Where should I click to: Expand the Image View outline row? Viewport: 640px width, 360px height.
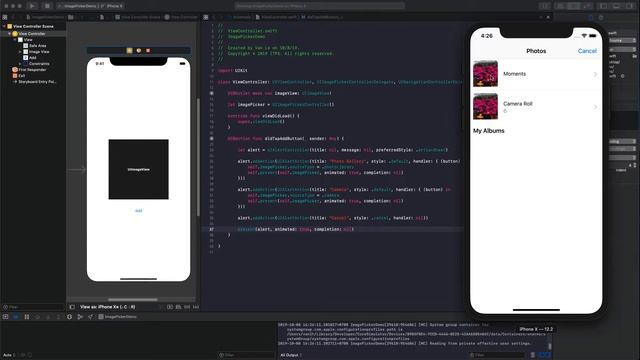coord(20,52)
